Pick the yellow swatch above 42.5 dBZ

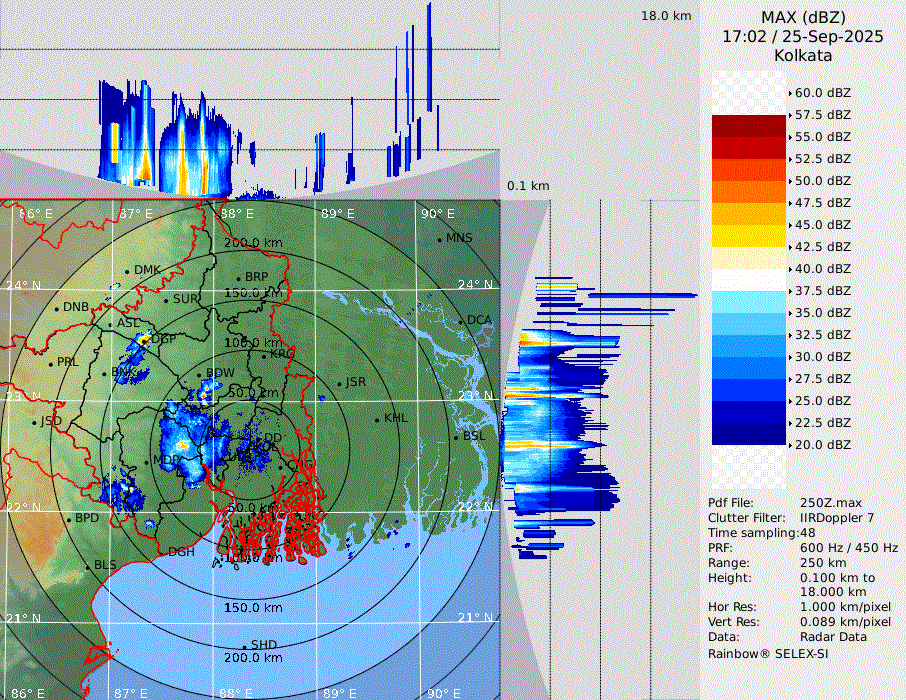pos(748,235)
